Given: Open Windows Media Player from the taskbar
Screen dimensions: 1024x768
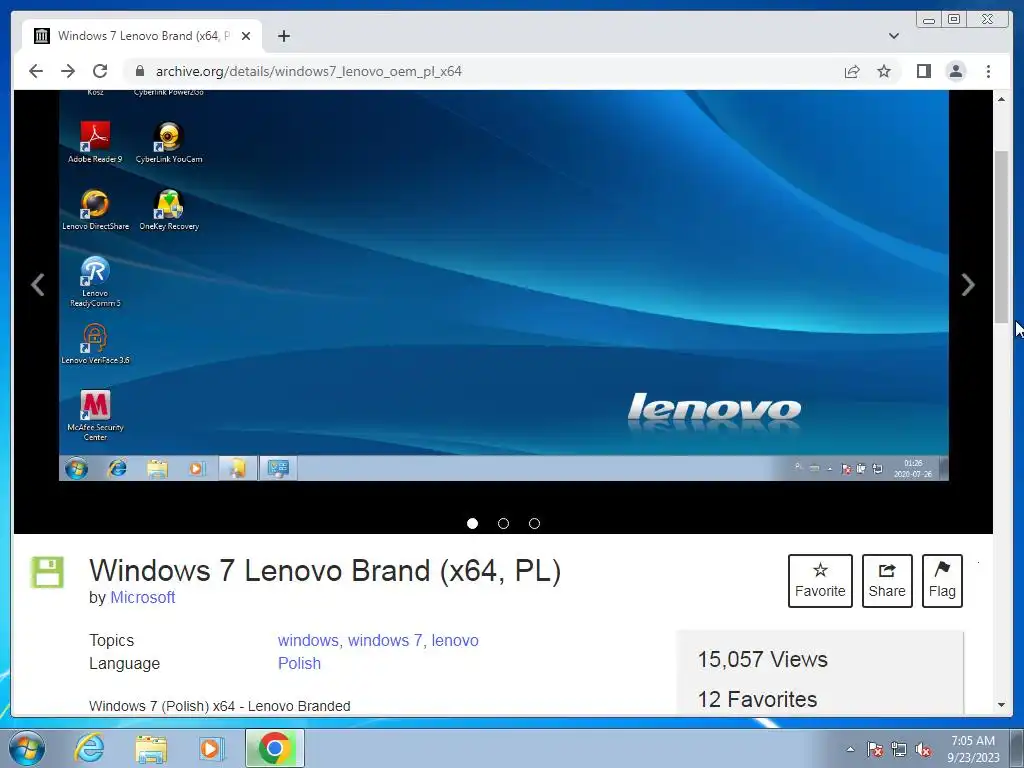Looking at the screenshot, I should coord(211,748).
